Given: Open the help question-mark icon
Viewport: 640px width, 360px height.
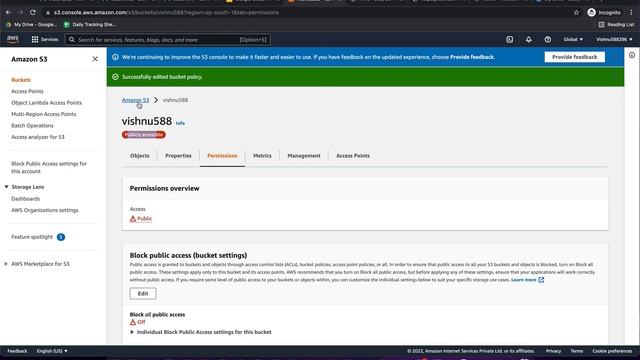Looking at the screenshot, I should click(x=548, y=40).
